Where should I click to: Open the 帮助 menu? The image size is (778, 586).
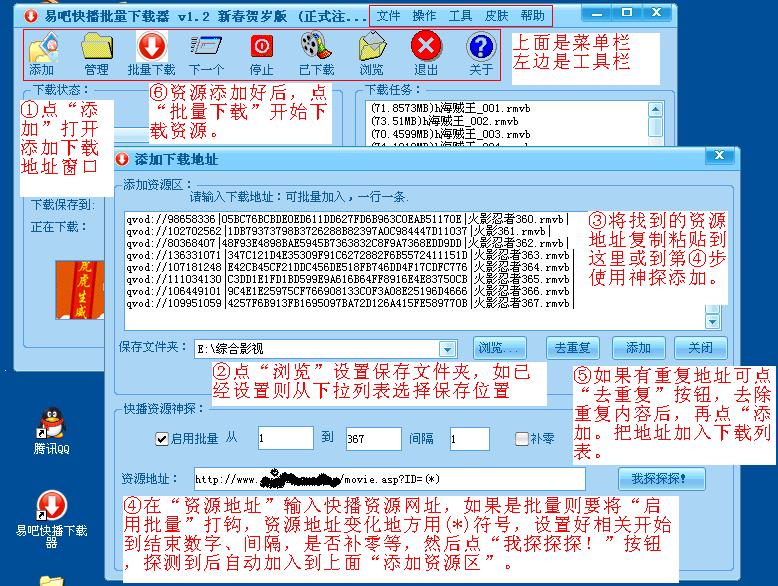click(x=532, y=16)
